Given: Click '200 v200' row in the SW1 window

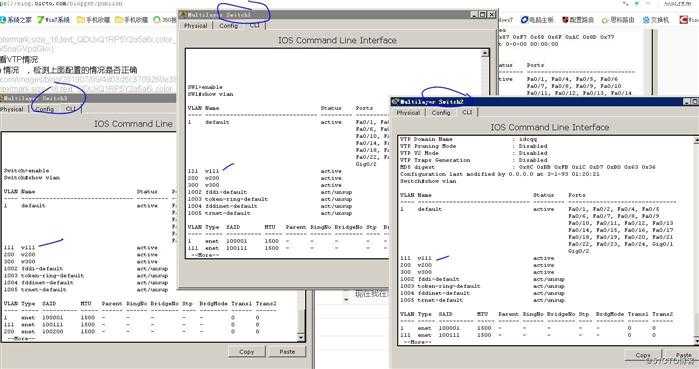Looking at the screenshot, I should [x=265, y=178].
